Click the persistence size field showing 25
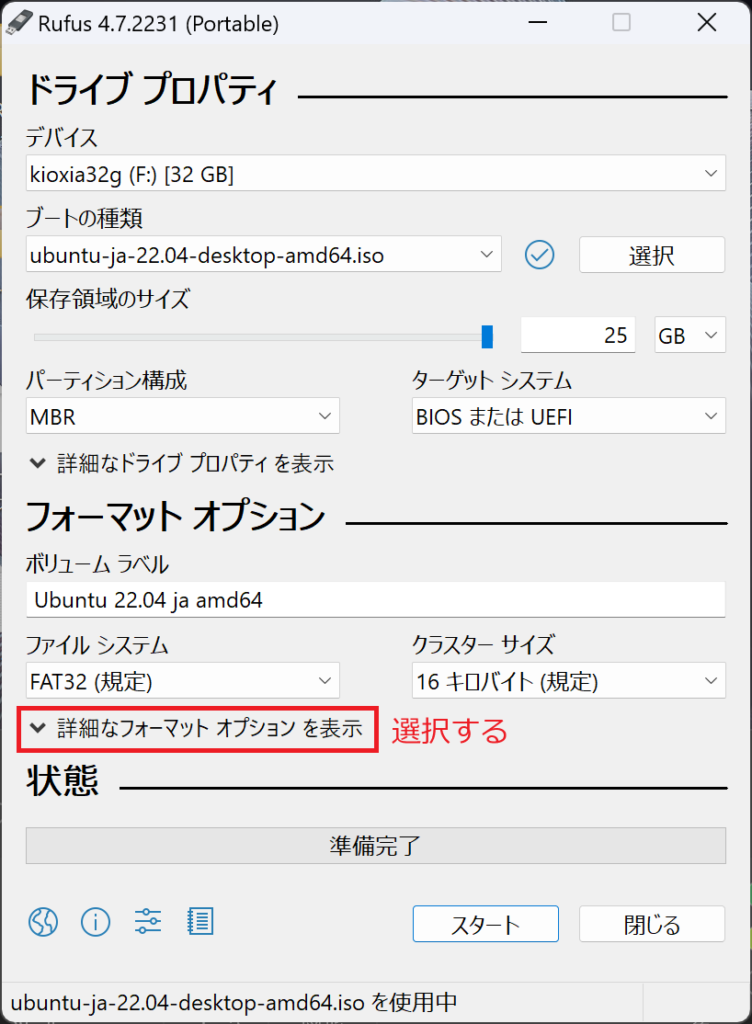This screenshot has height=1024, width=752. (578, 335)
